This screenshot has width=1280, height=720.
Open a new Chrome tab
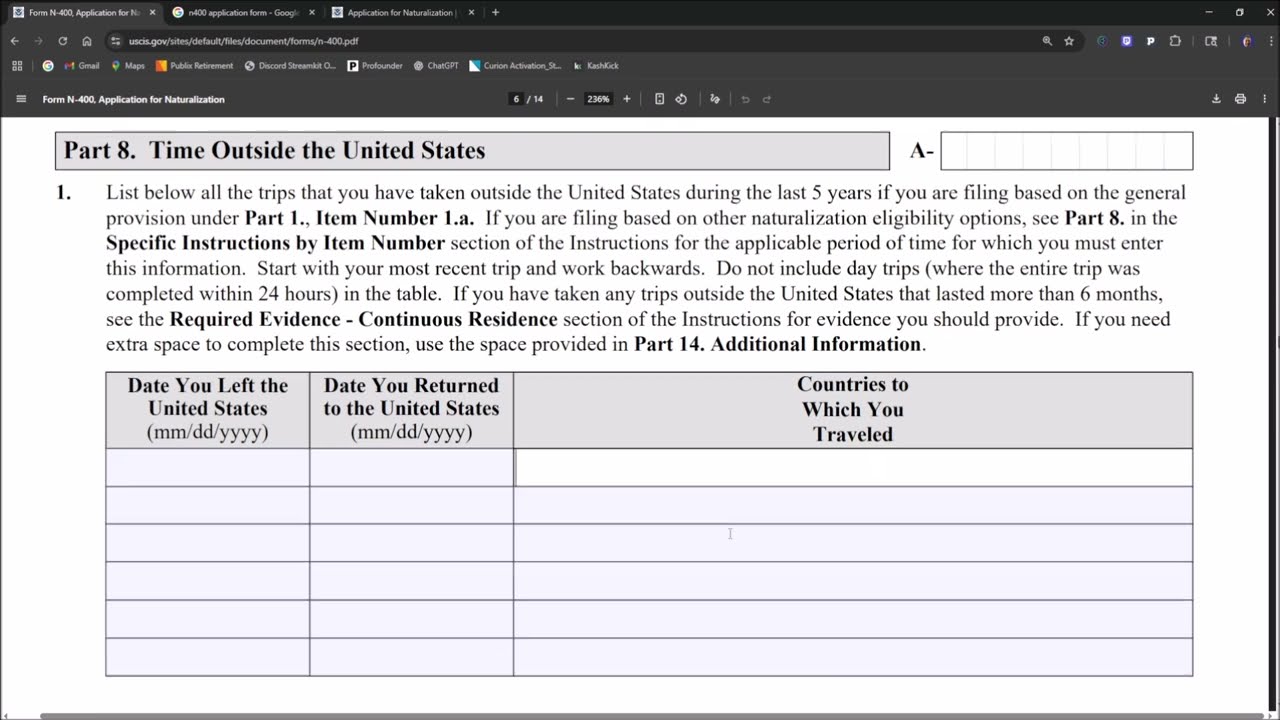[x=495, y=13]
